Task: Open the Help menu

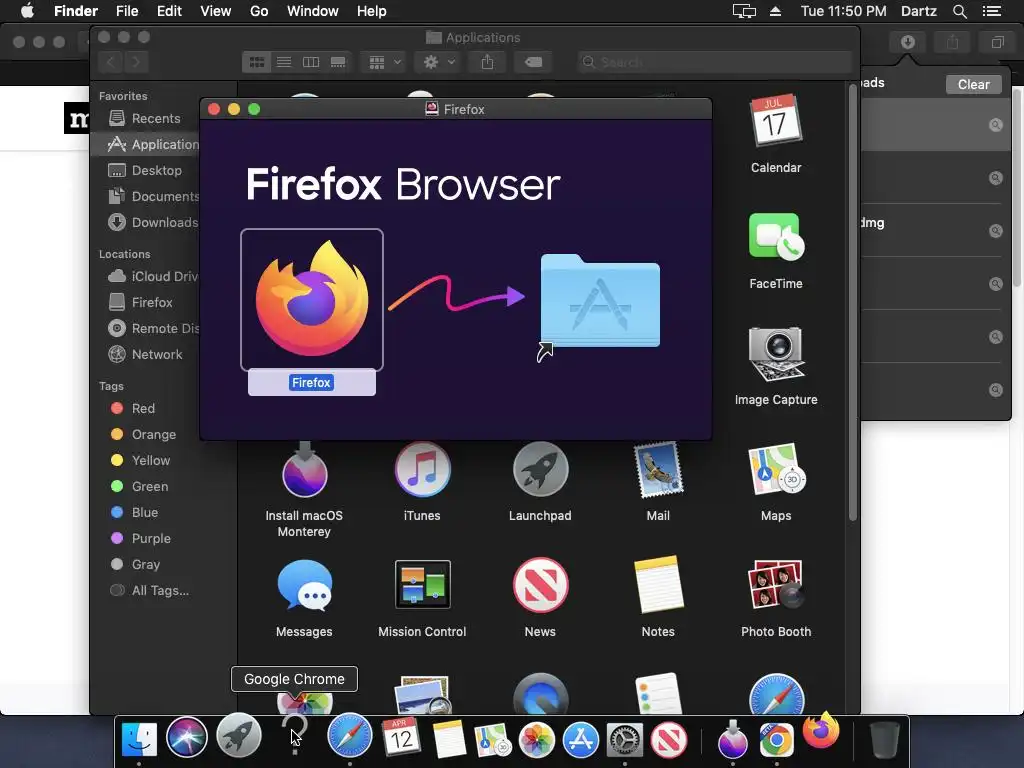Action: click(372, 11)
